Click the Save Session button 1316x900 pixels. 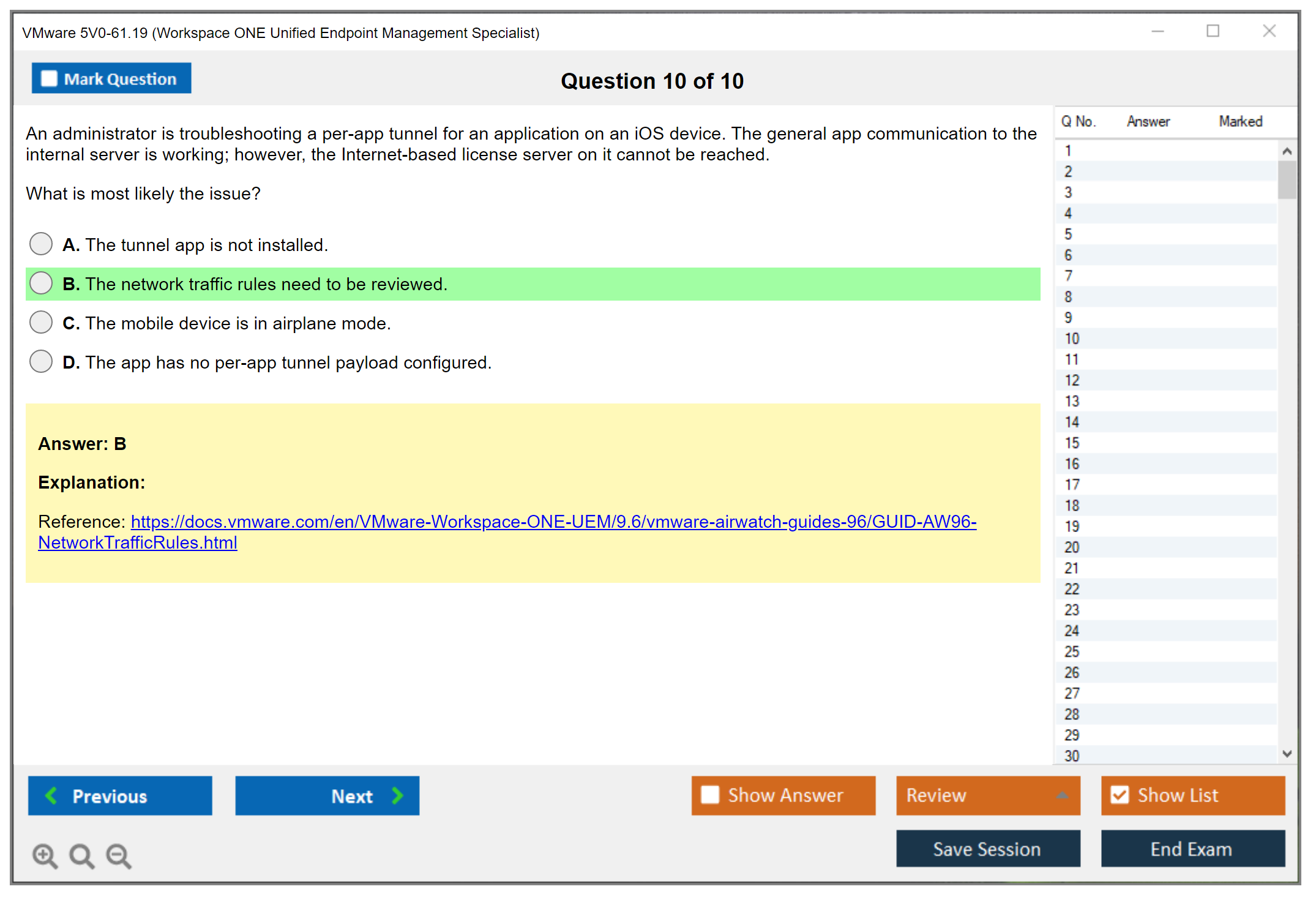[987, 849]
